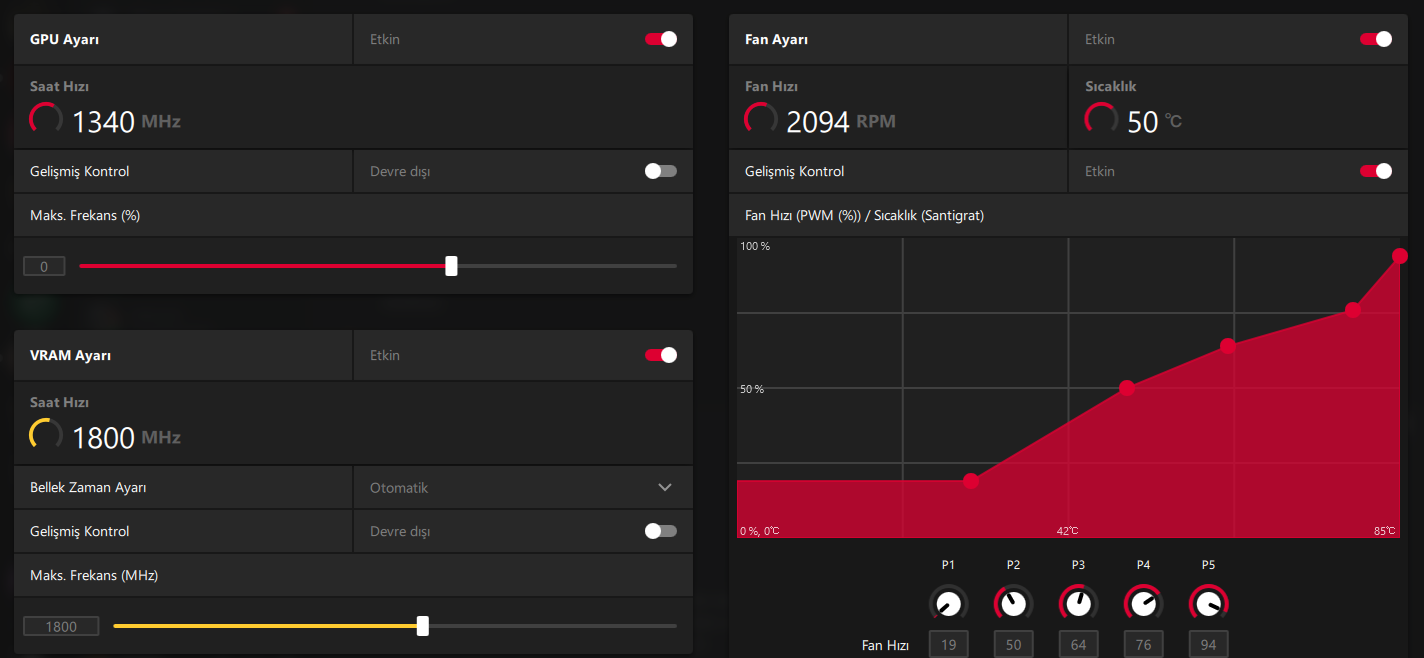The image size is (1424, 658).
Task: Open the Bellek Zaman Ayarı Otomatik dropdown
Action: pyautogui.click(x=523, y=487)
